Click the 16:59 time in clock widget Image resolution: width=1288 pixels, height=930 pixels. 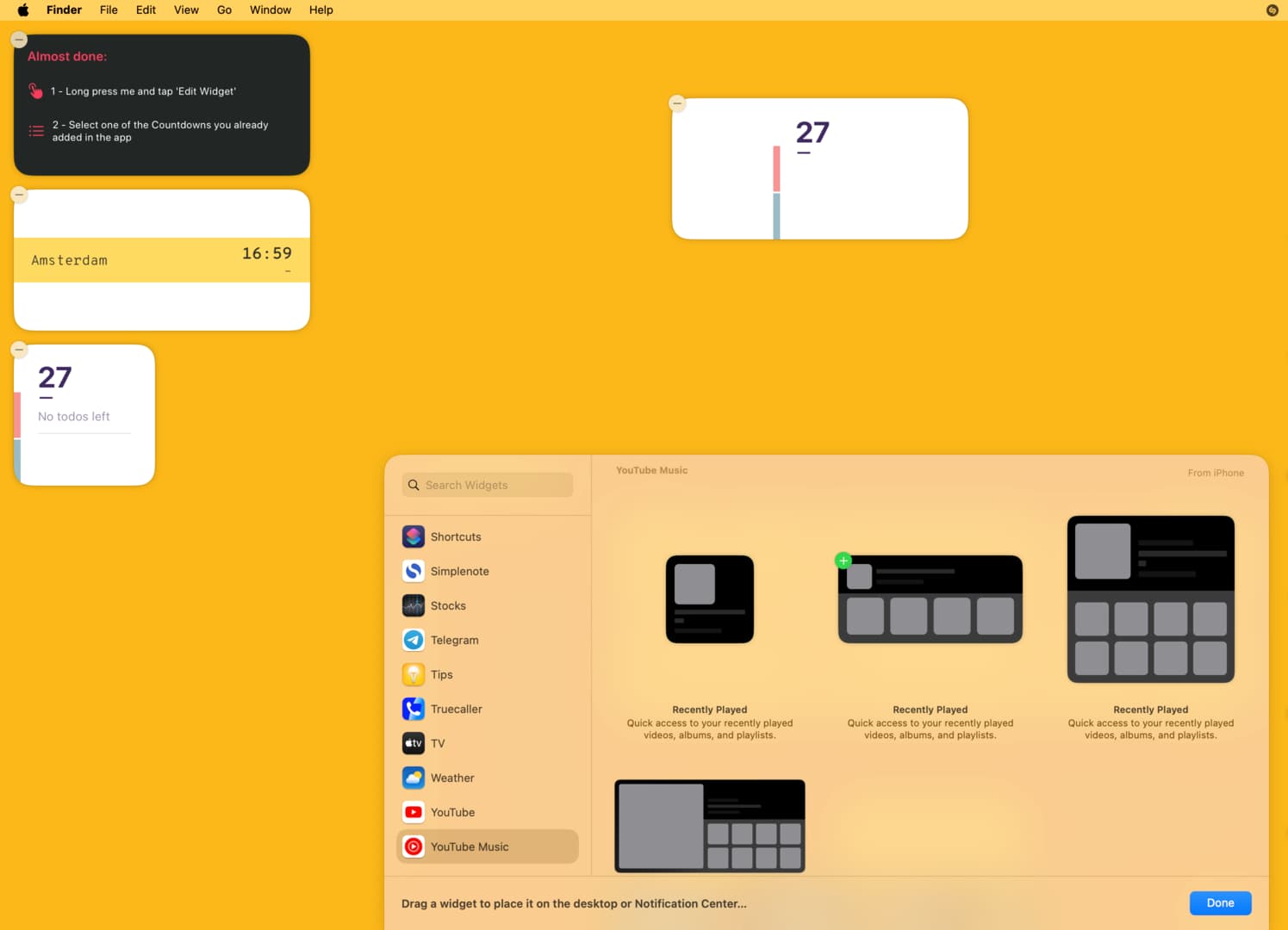pos(267,253)
